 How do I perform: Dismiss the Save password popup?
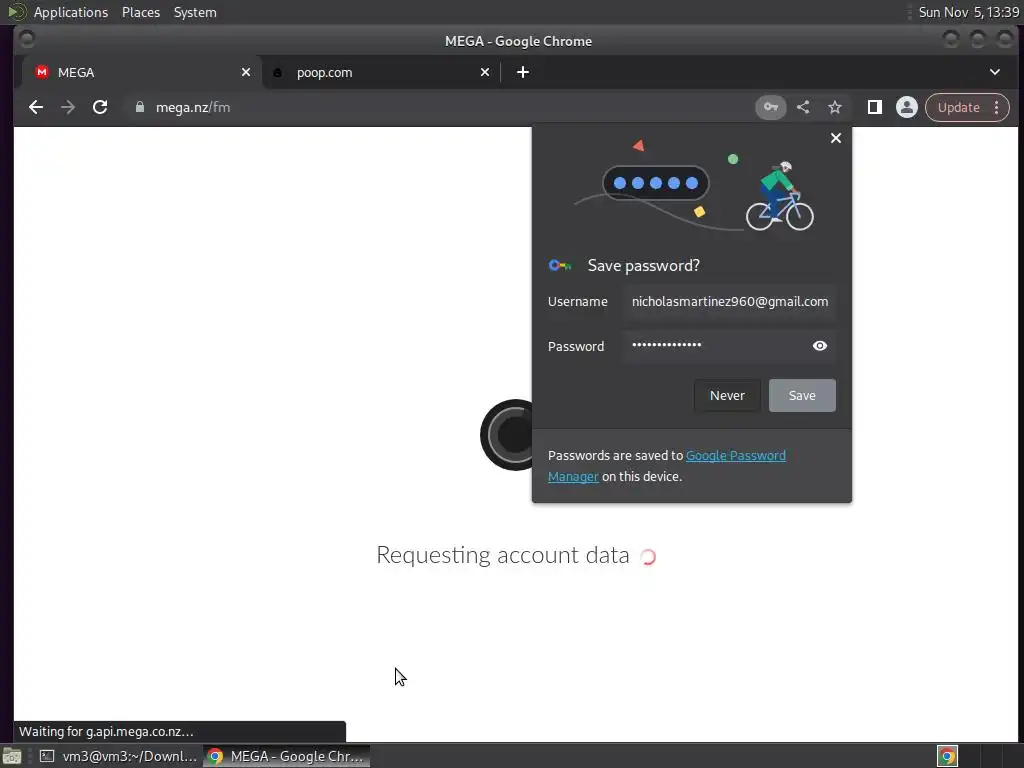click(x=835, y=138)
